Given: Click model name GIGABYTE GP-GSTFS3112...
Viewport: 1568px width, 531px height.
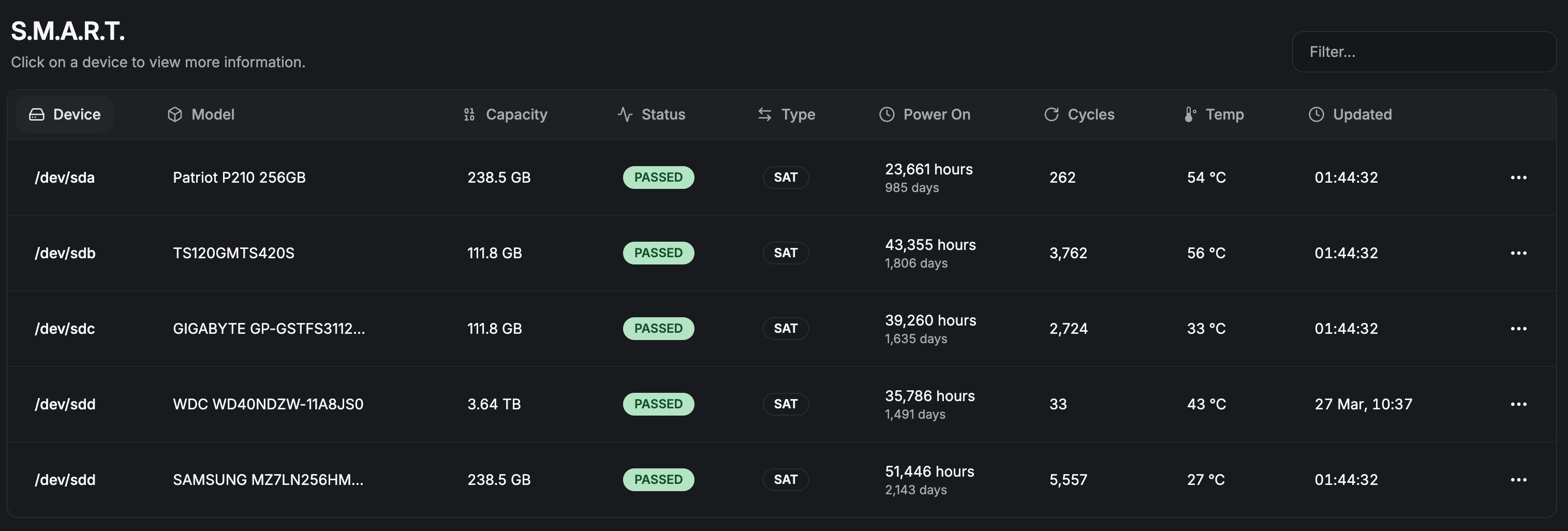Looking at the screenshot, I should tap(269, 328).
